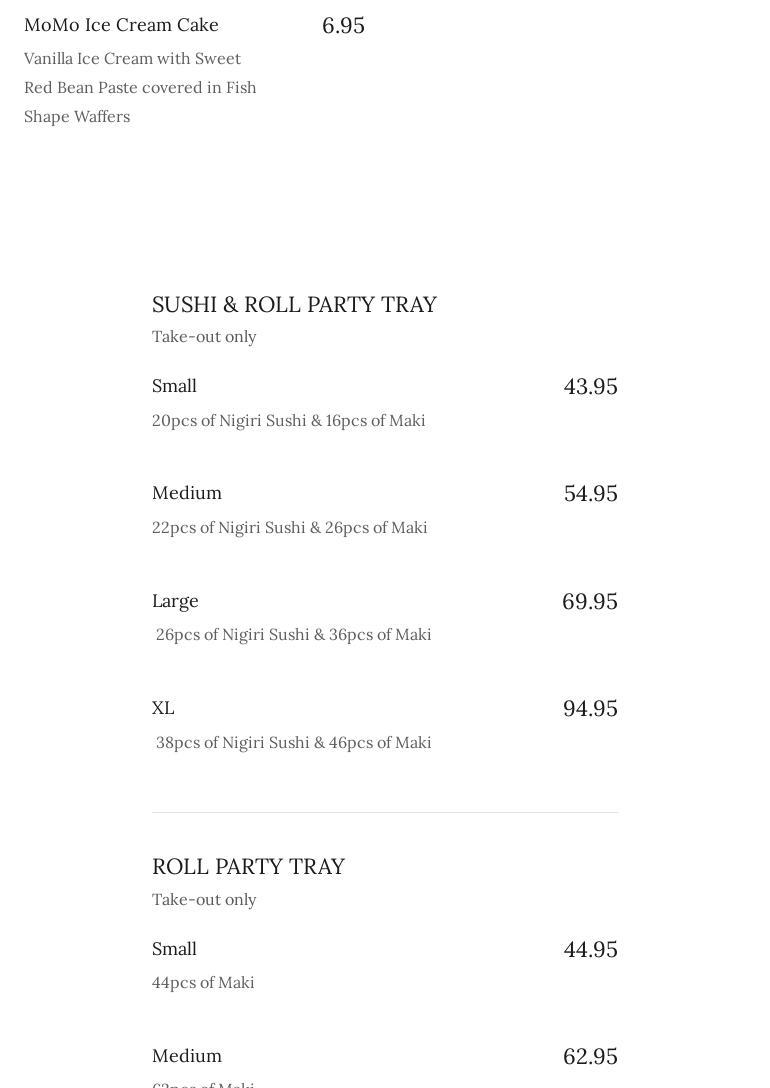Open the SUSHI & ROLL PARTY TRAY heading
This screenshot has width=770, height=1088.
tap(294, 304)
